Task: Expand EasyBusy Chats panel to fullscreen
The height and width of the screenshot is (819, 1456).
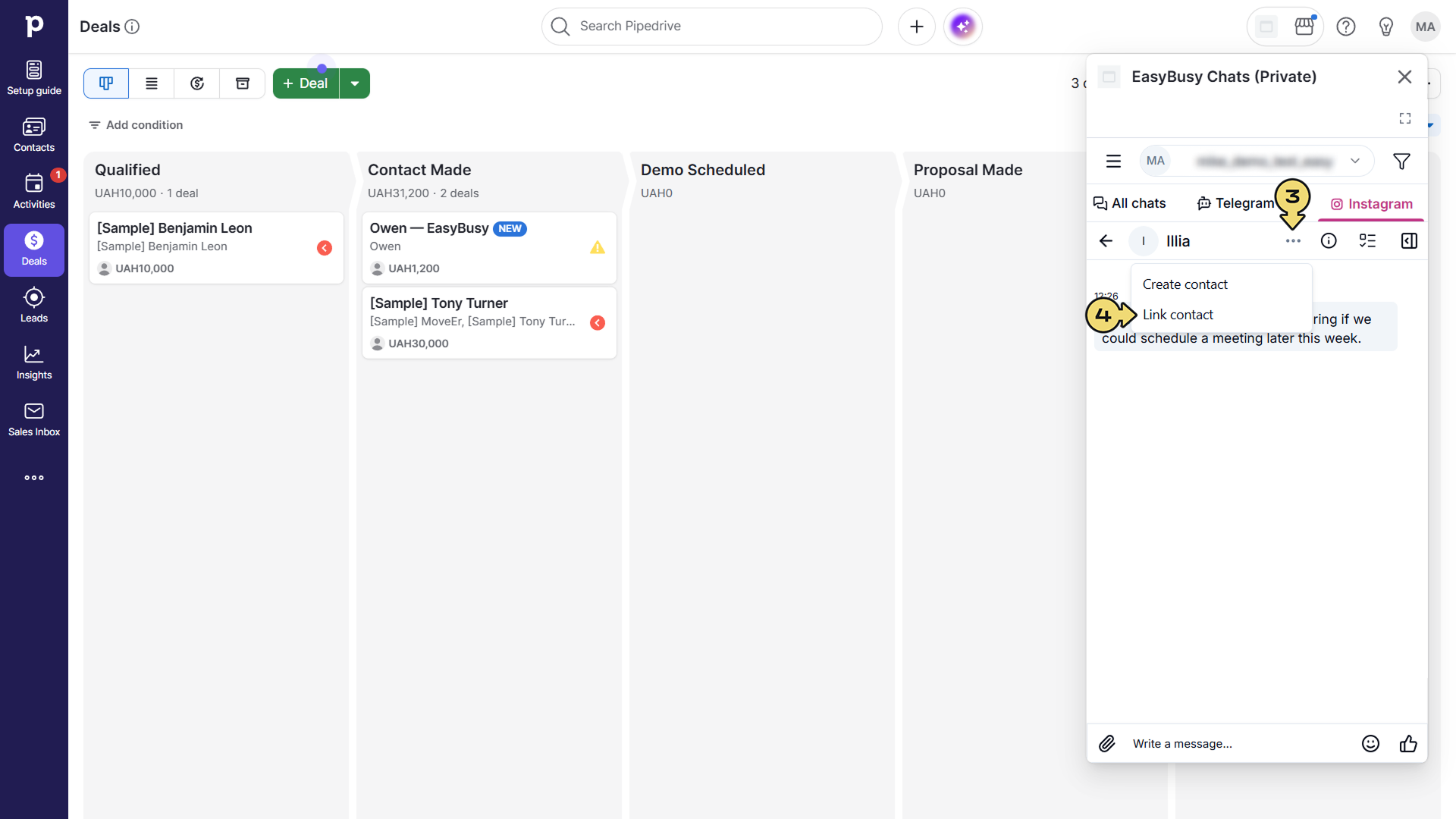Action: pos(1405,118)
